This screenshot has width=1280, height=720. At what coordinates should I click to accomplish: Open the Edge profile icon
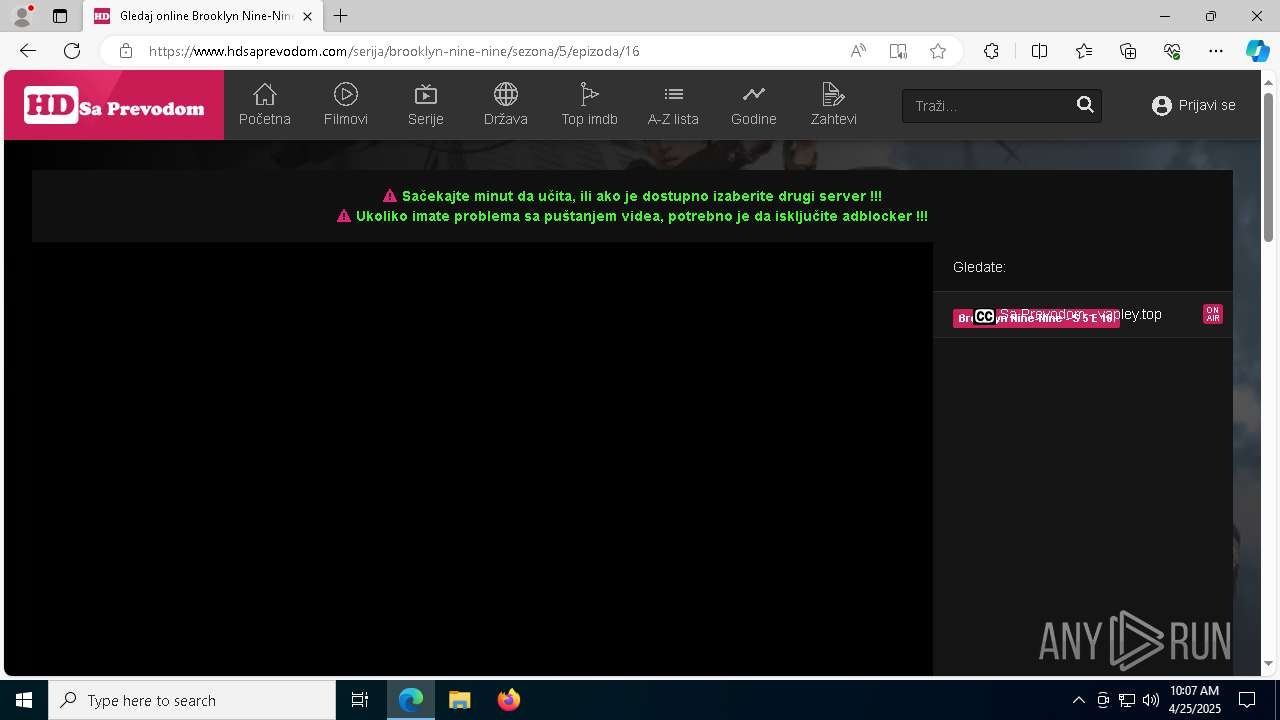pyautogui.click(x=21, y=16)
